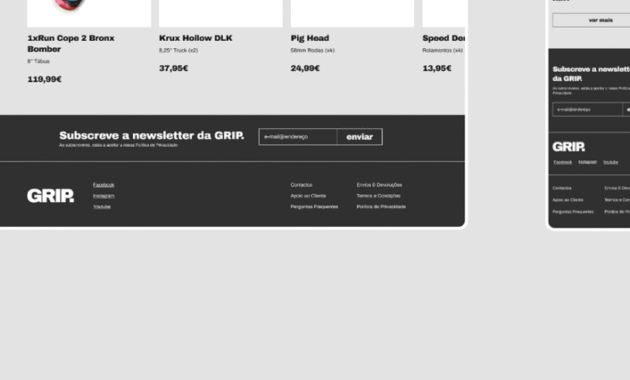Click the enviar button in desktop newsletter form

(x=360, y=137)
